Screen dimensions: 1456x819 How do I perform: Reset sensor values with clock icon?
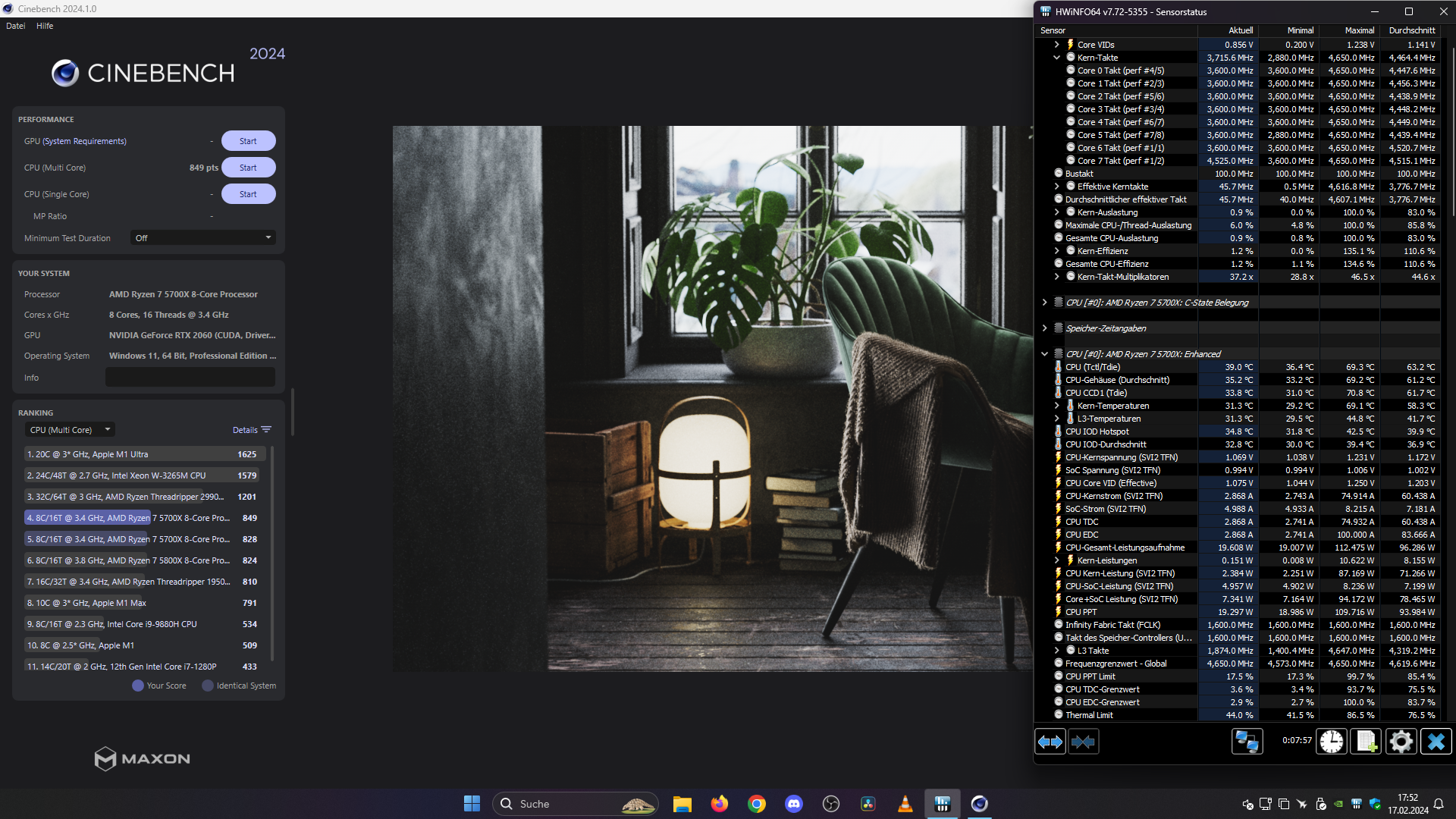click(x=1331, y=742)
